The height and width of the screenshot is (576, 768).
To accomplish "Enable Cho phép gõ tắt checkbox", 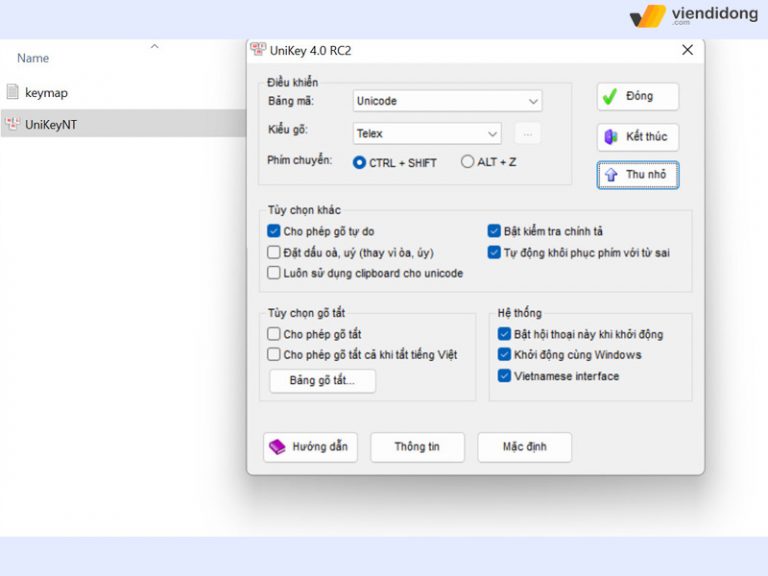I will coord(274,334).
